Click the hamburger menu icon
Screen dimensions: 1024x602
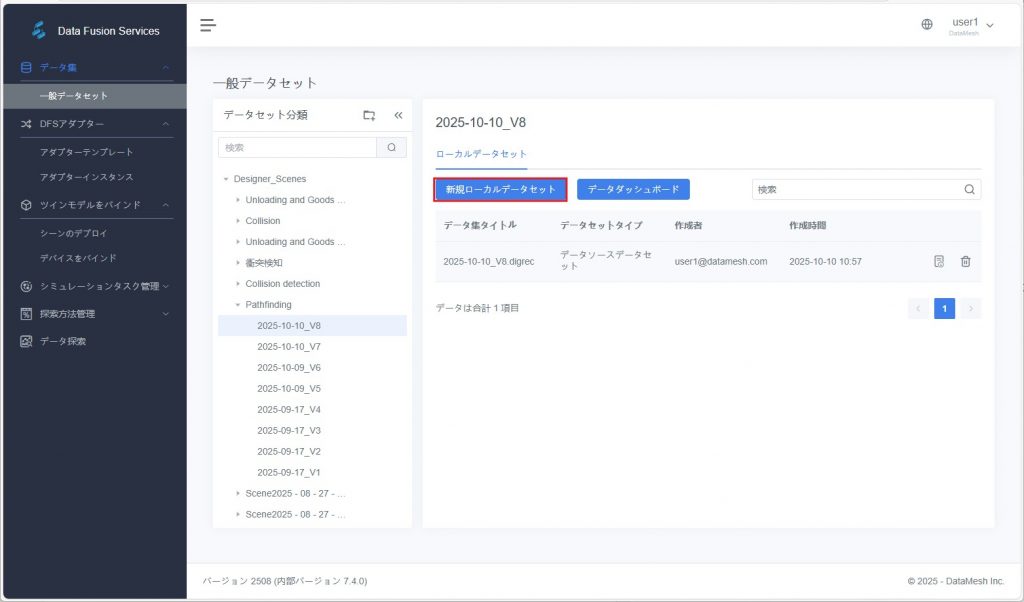tap(208, 25)
